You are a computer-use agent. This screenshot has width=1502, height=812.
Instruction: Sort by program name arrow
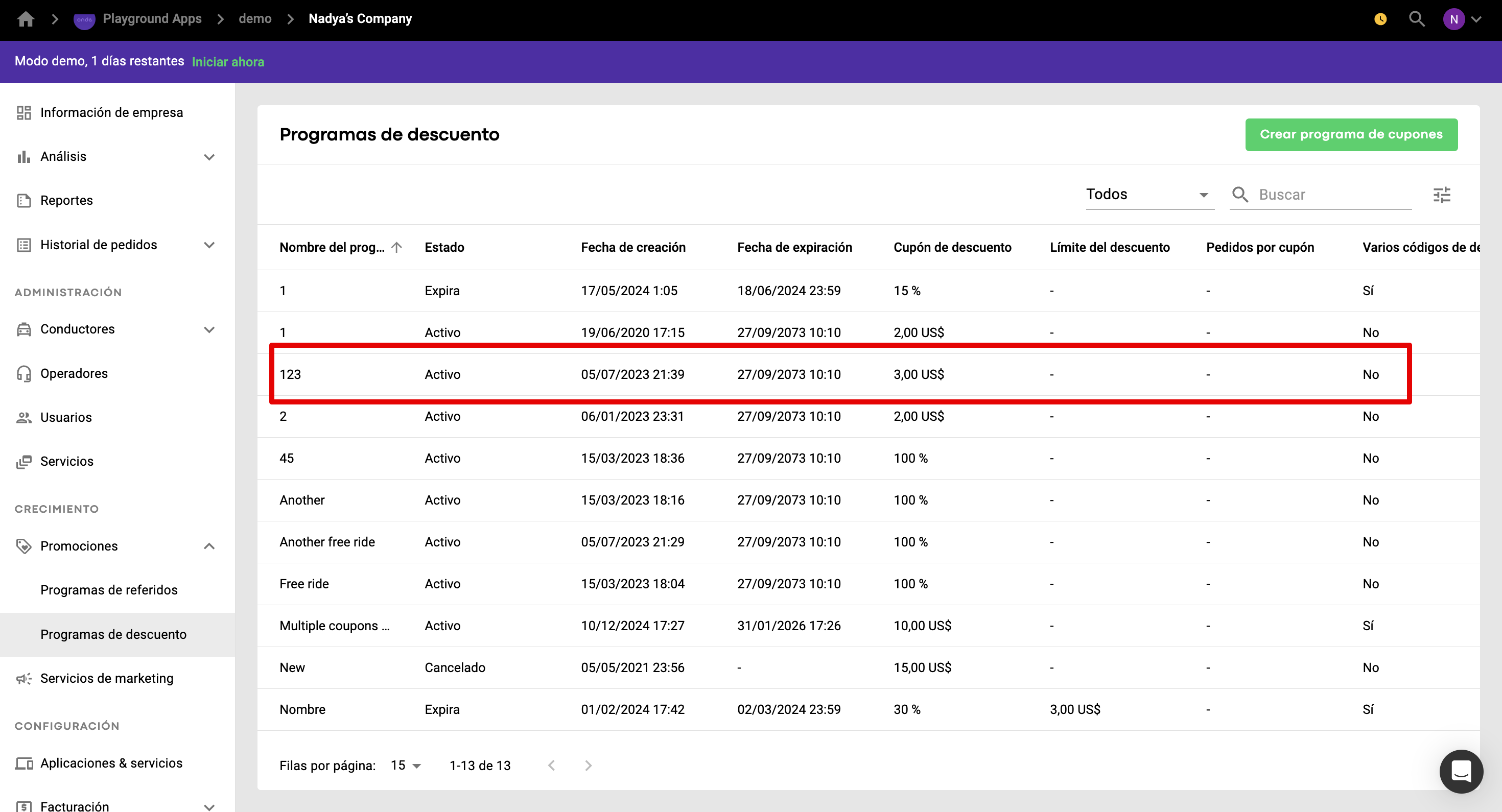point(397,247)
